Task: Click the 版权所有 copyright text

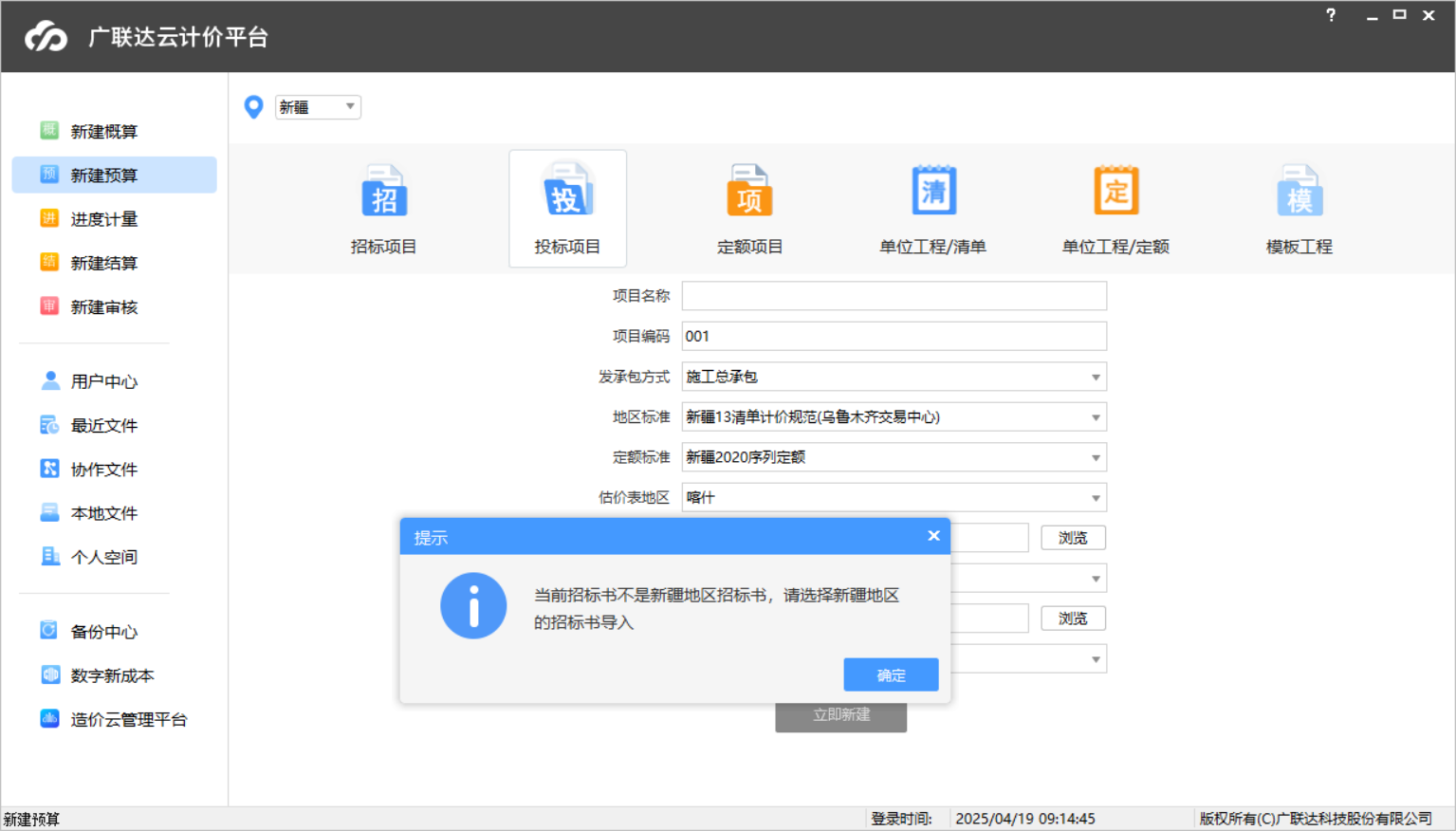Action: pos(1316,819)
